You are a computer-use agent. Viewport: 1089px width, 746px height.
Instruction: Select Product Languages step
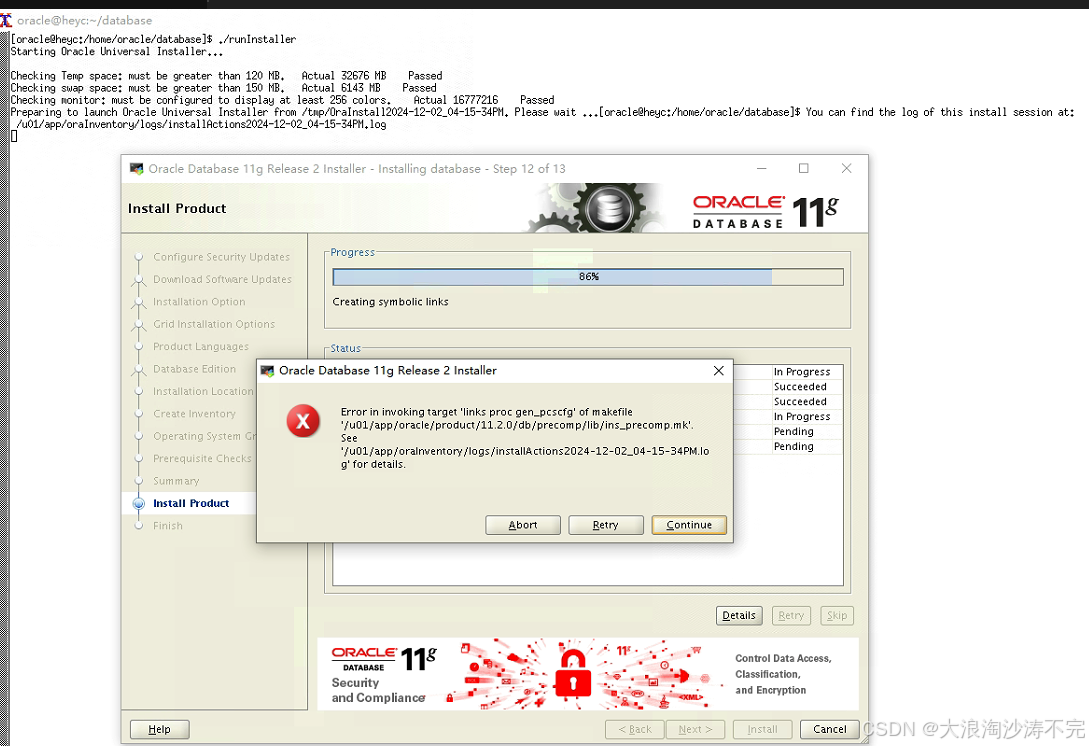[x=201, y=346]
